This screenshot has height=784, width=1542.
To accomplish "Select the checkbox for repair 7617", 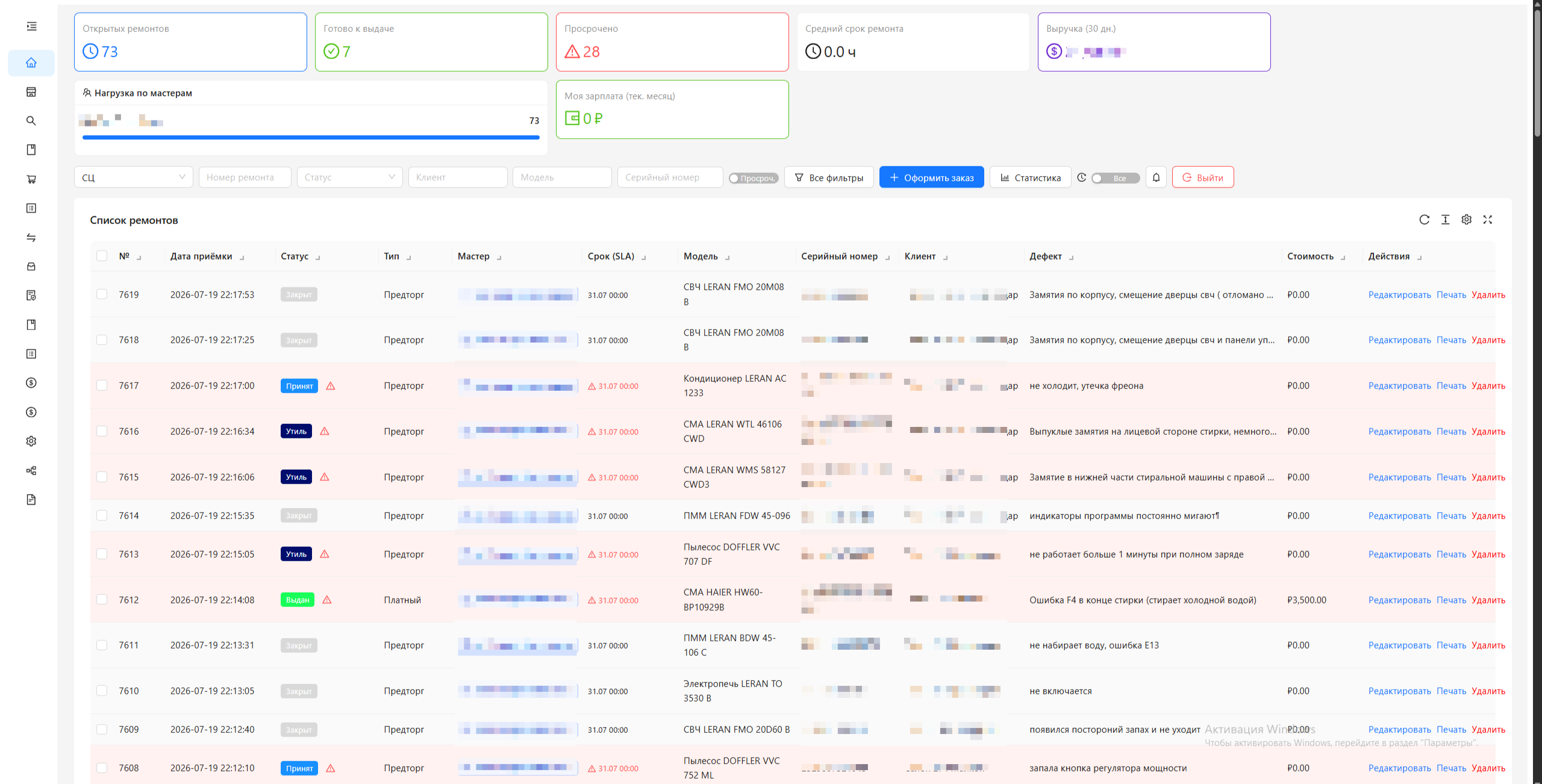I will 102,385.
